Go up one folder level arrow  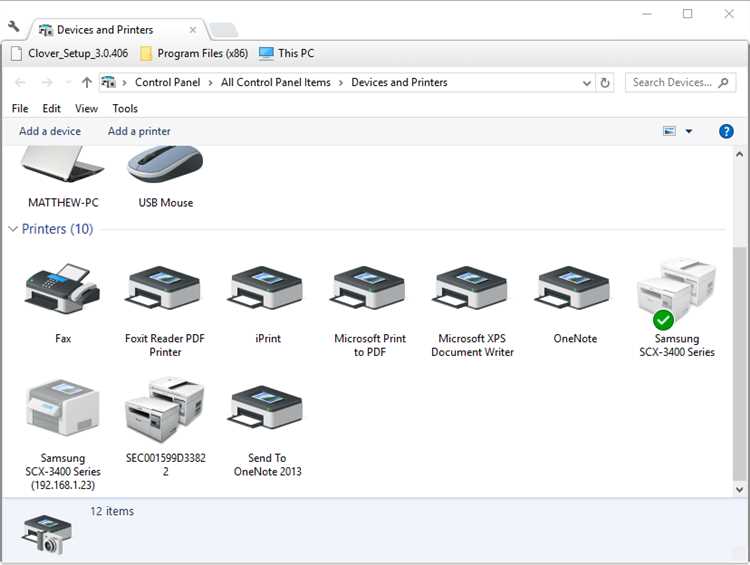pos(87,83)
